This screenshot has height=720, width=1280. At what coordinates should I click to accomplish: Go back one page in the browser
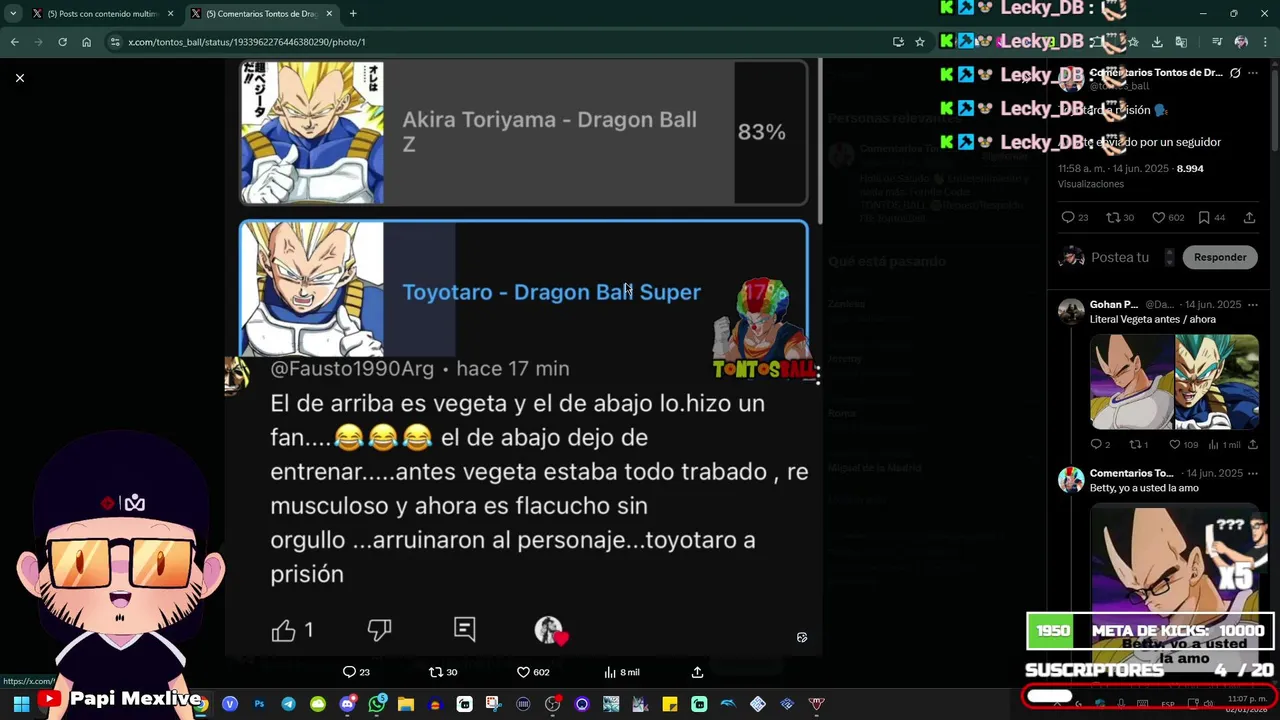click(x=14, y=42)
